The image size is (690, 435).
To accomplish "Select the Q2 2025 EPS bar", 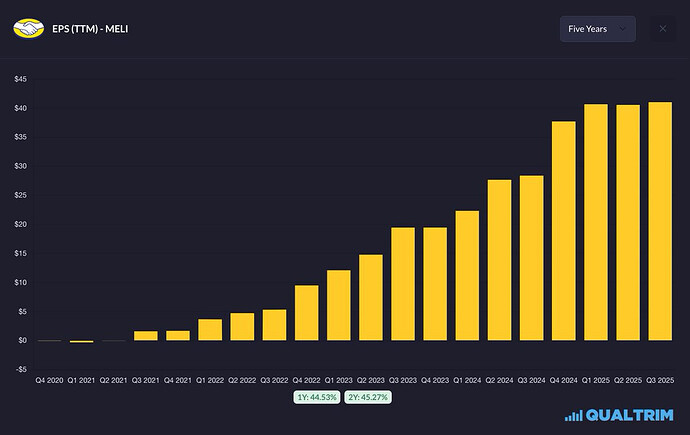I will (628, 223).
